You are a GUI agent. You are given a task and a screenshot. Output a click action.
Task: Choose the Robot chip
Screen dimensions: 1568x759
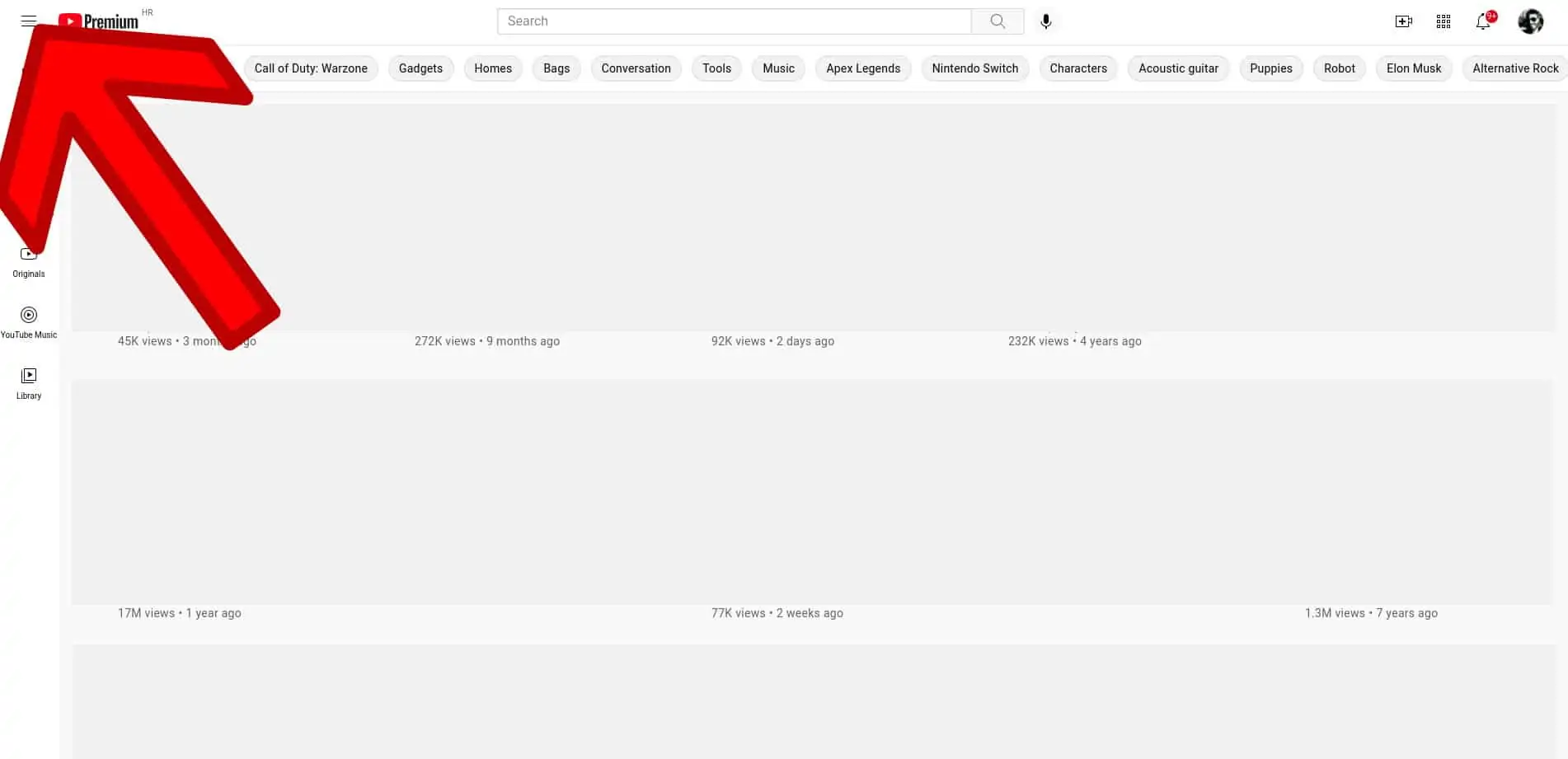pyautogui.click(x=1339, y=68)
